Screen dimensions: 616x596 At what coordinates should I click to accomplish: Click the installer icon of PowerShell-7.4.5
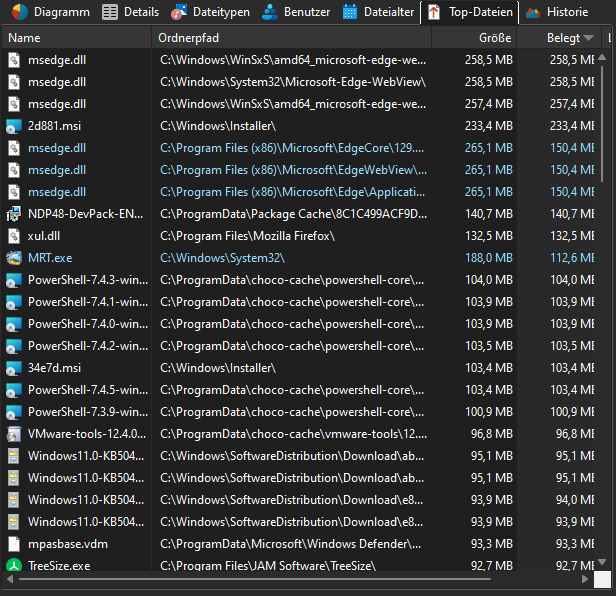pos(14,390)
